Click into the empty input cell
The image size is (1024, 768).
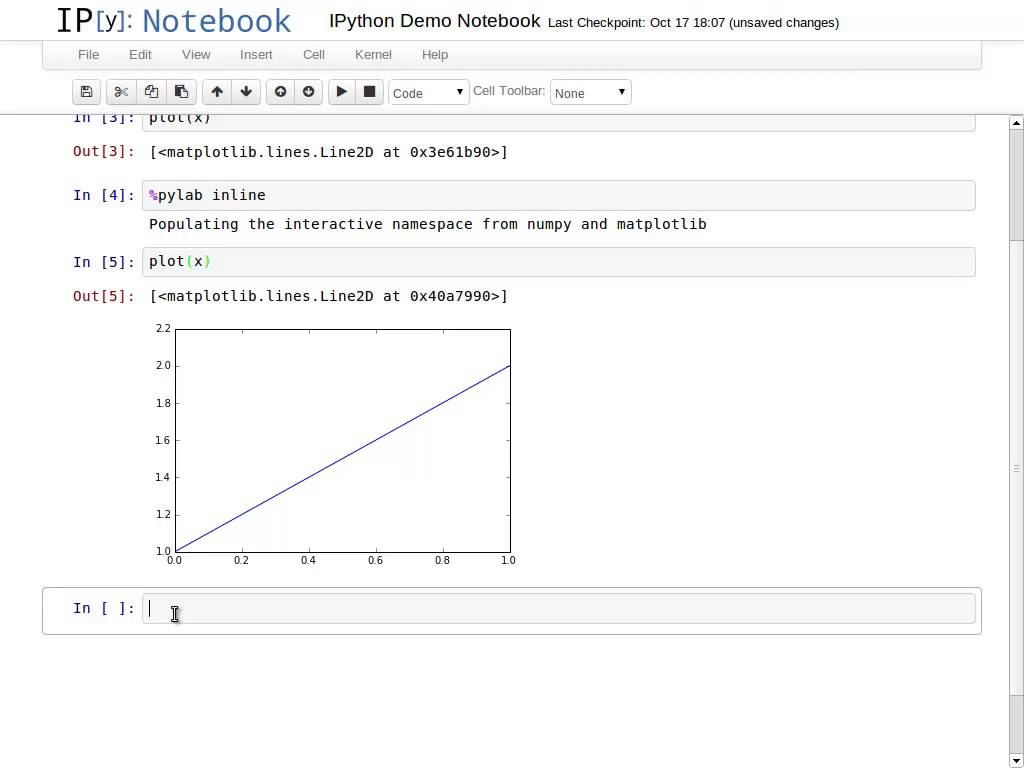558,609
